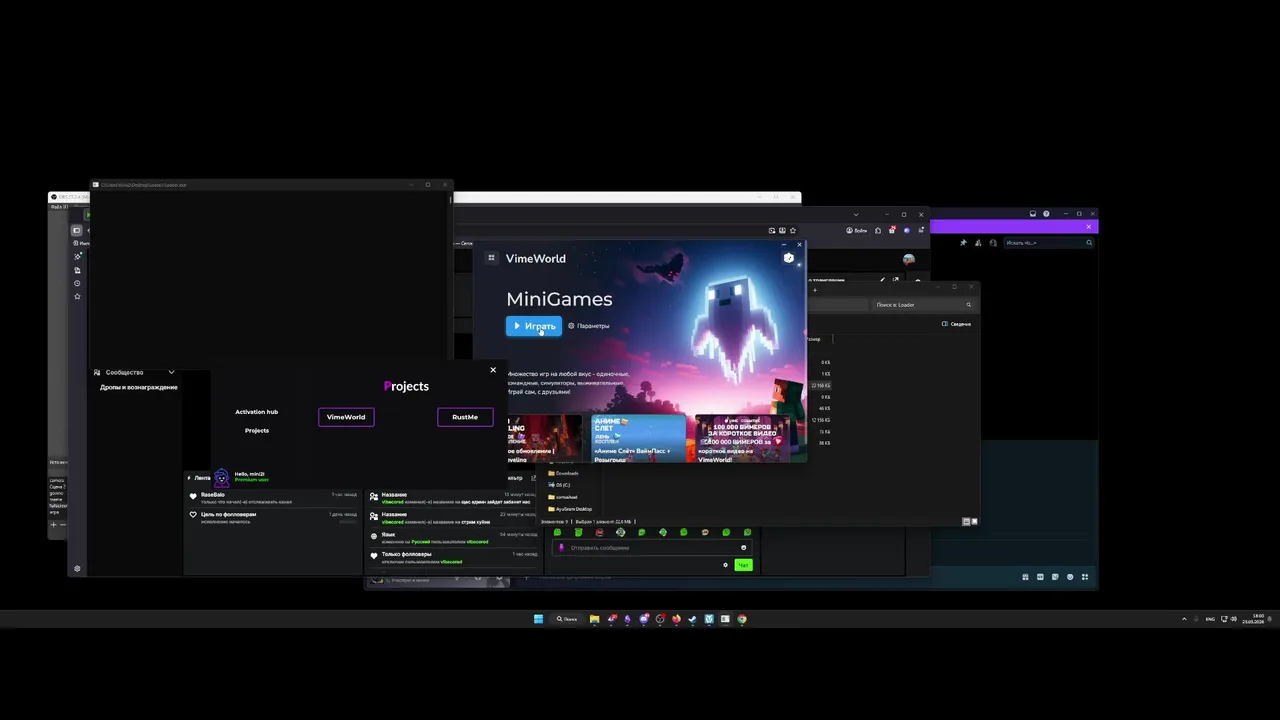Click the browser extensions puzzle icon
Image resolution: width=1280 pixels, height=720 pixels.
pyautogui.click(x=878, y=230)
